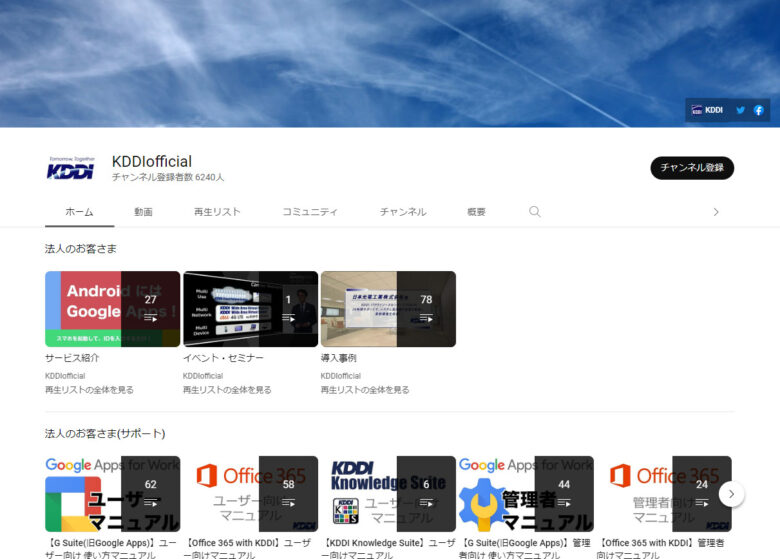Open the Office 365 user manual thumbnail with 58 videos
Screen dimensions: 780x559
(x=250, y=494)
